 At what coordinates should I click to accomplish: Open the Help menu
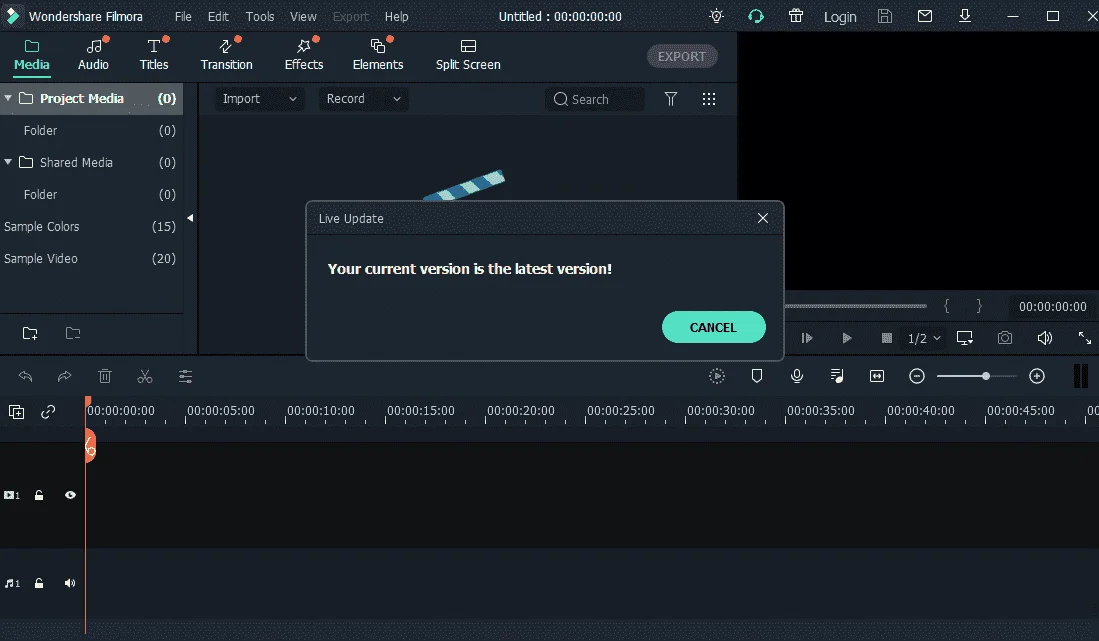396,16
